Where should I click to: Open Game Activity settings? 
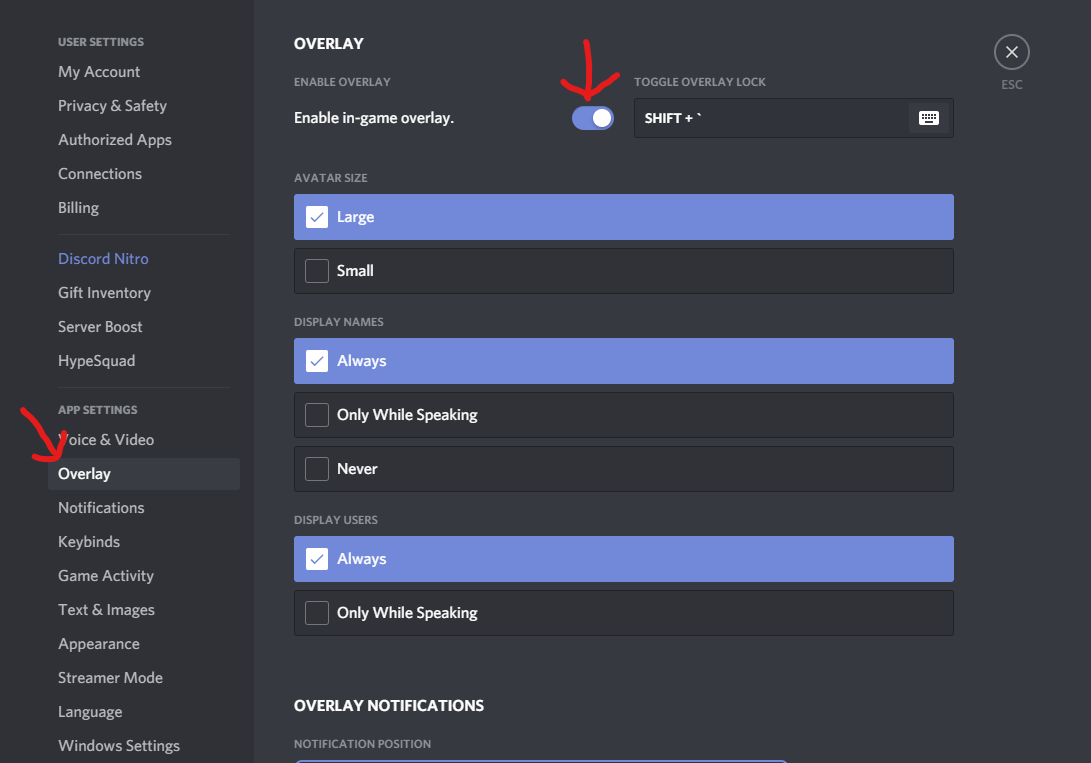point(106,576)
